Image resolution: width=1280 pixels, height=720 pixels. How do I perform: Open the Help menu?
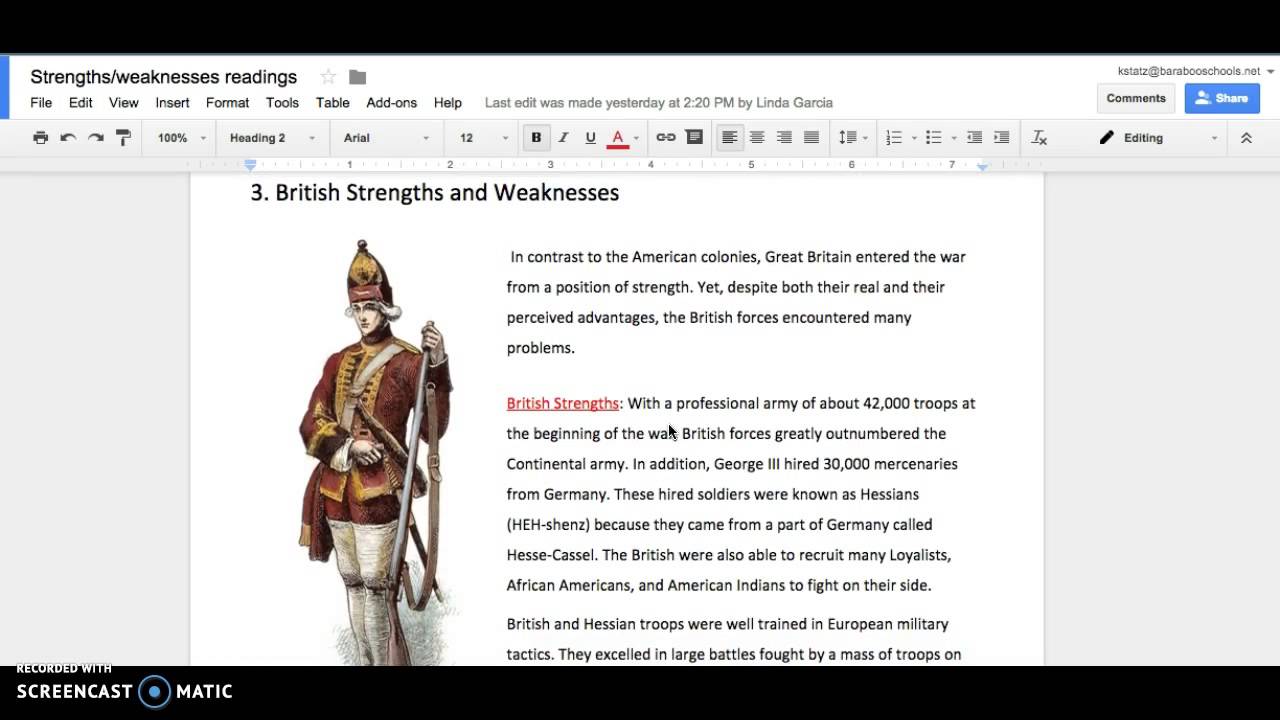[x=448, y=102]
